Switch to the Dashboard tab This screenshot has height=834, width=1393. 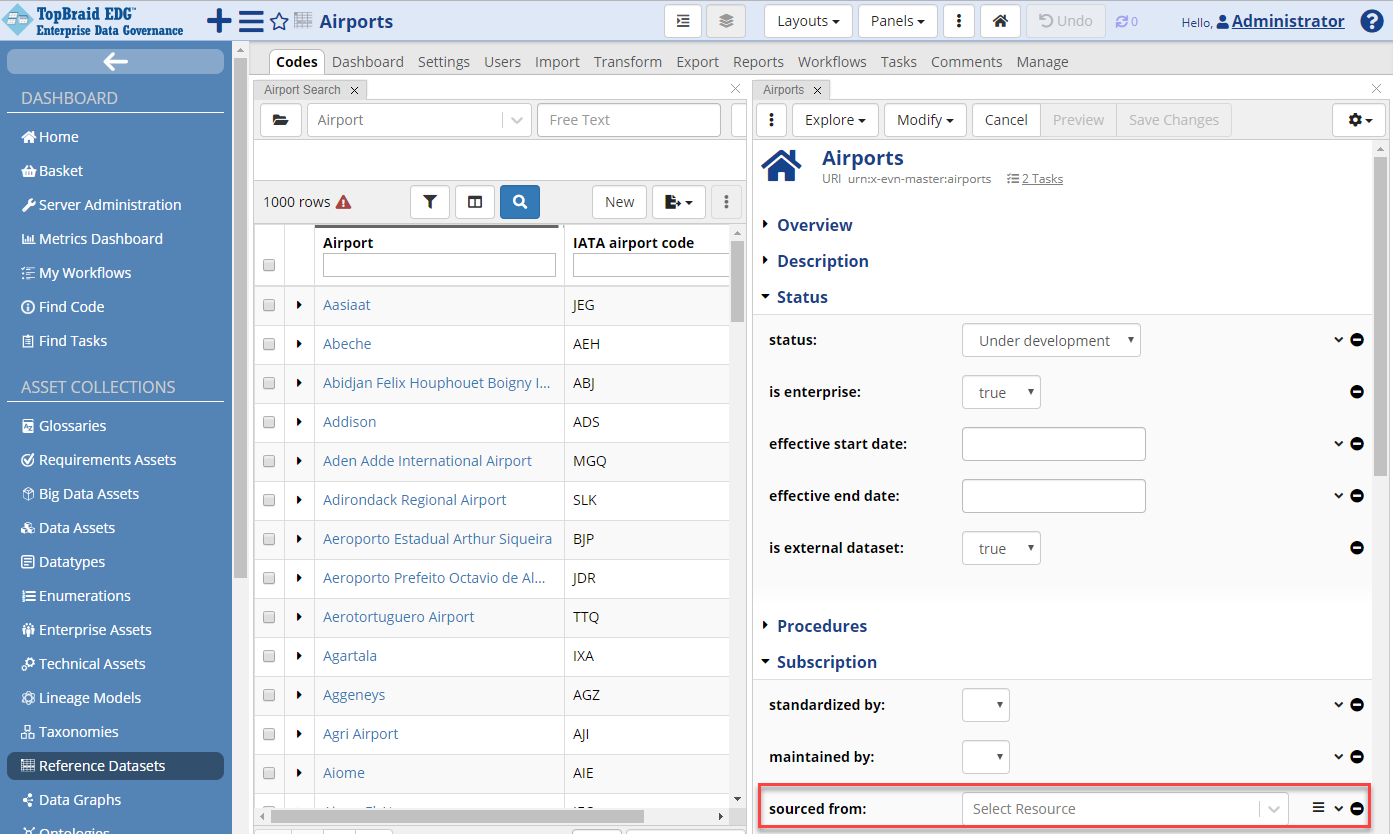coord(367,62)
